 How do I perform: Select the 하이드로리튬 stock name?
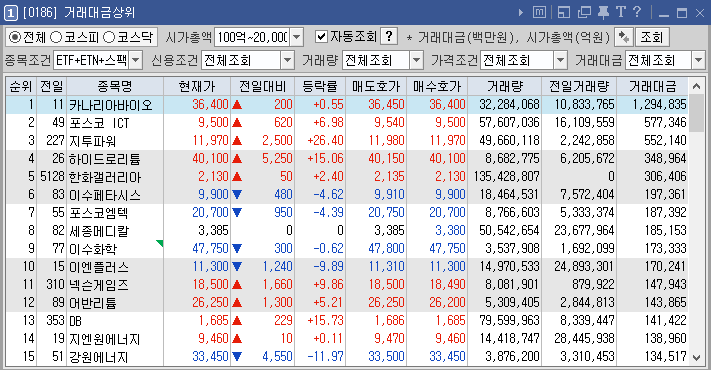105,159
